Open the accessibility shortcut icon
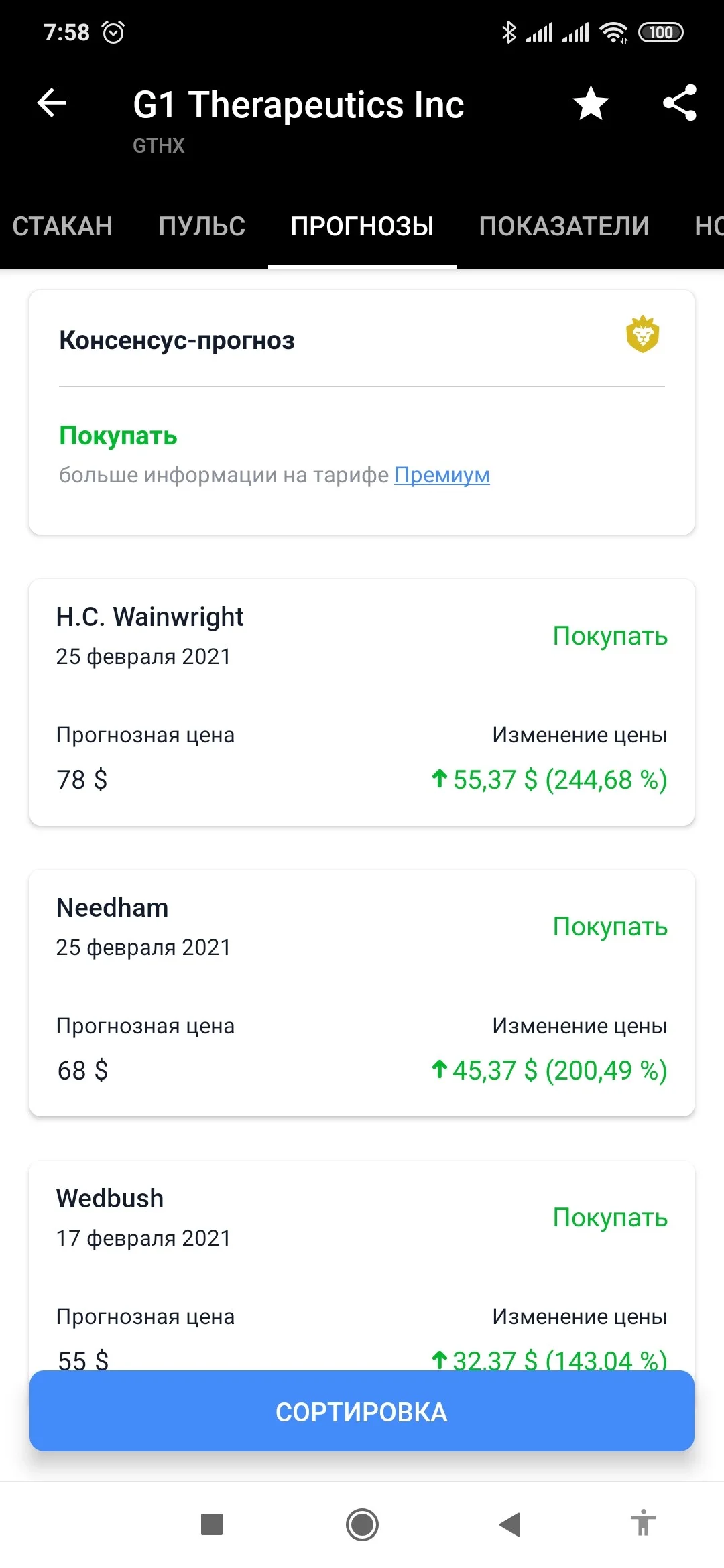Viewport: 724px width, 1568px height. (643, 1522)
